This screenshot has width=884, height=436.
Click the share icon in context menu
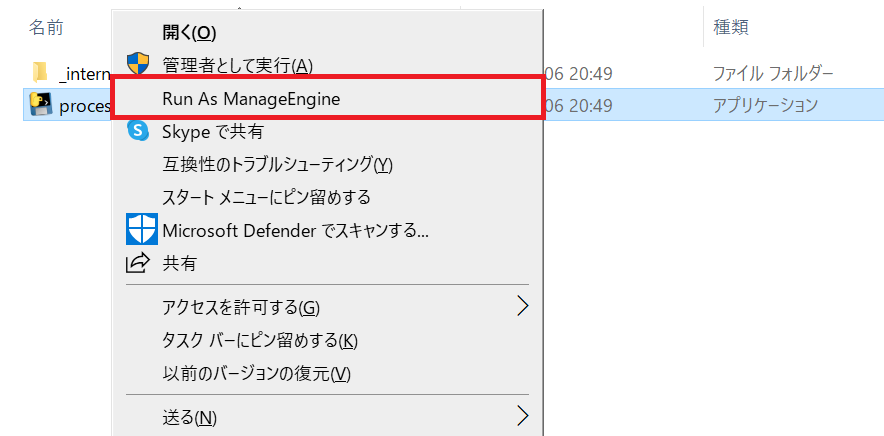point(137,264)
